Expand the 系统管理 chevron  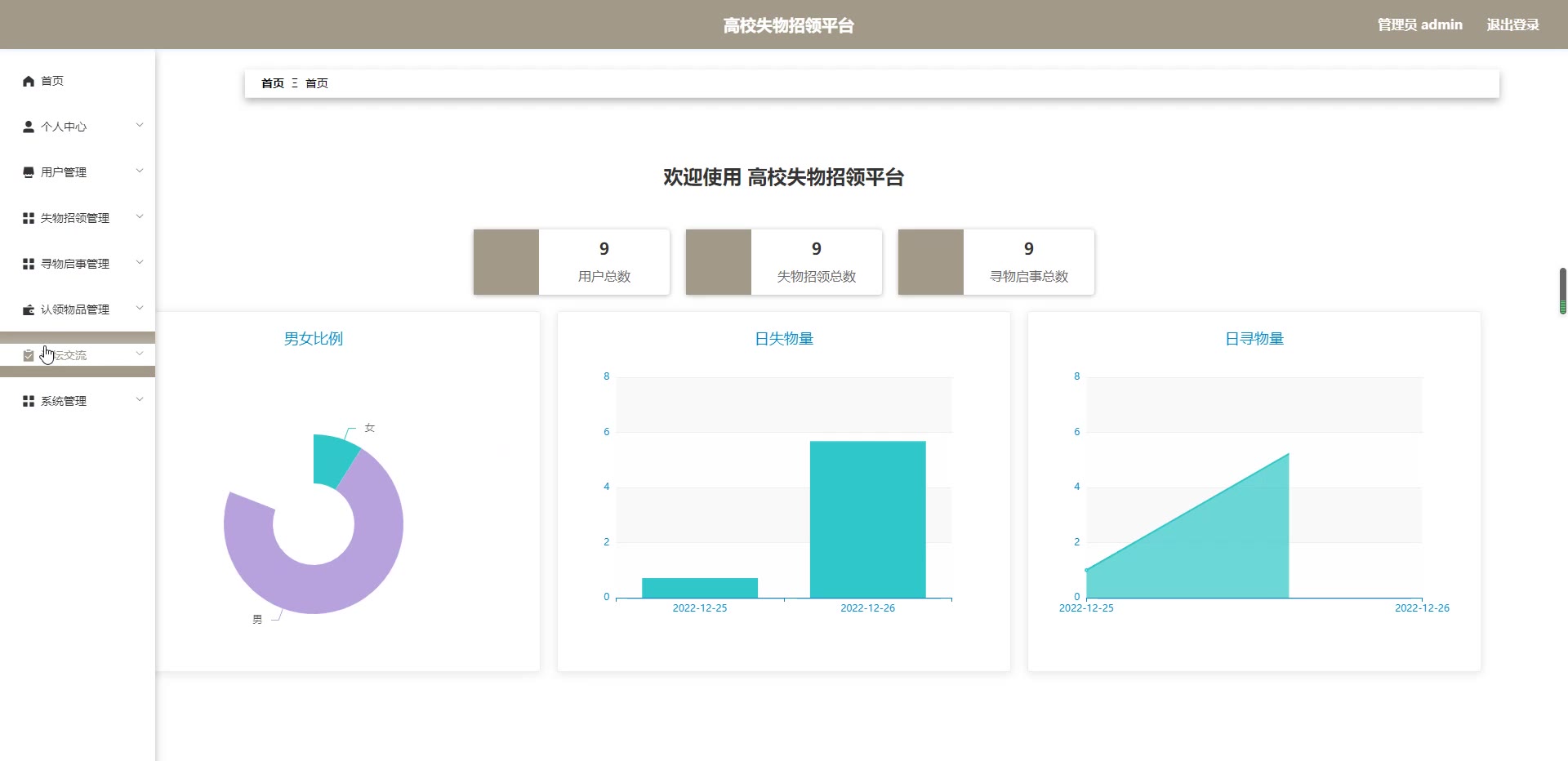tap(140, 399)
